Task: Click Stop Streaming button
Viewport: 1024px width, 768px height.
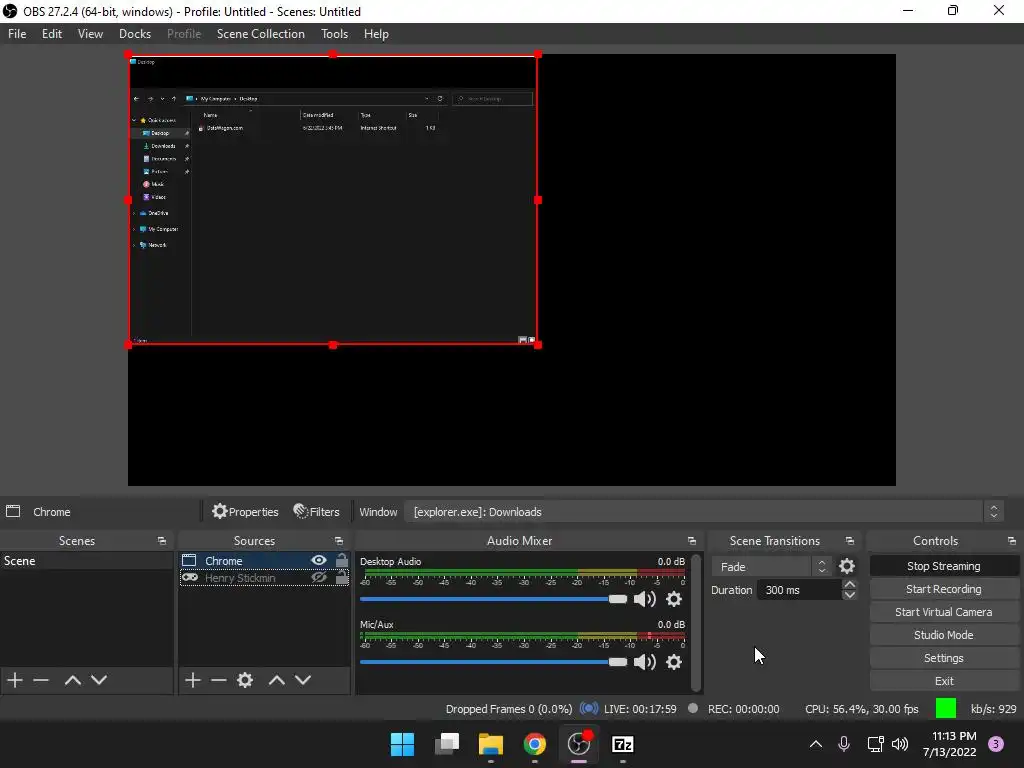Action: click(x=944, y=566)
